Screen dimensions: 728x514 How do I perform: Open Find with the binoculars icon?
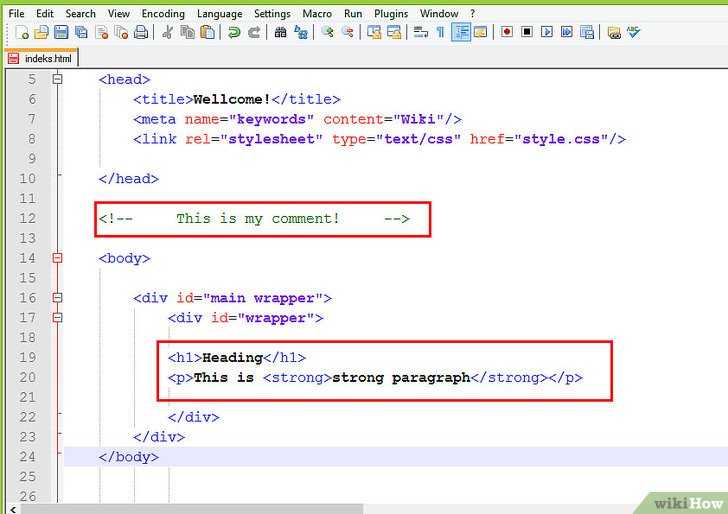click(x=281, y=32)
